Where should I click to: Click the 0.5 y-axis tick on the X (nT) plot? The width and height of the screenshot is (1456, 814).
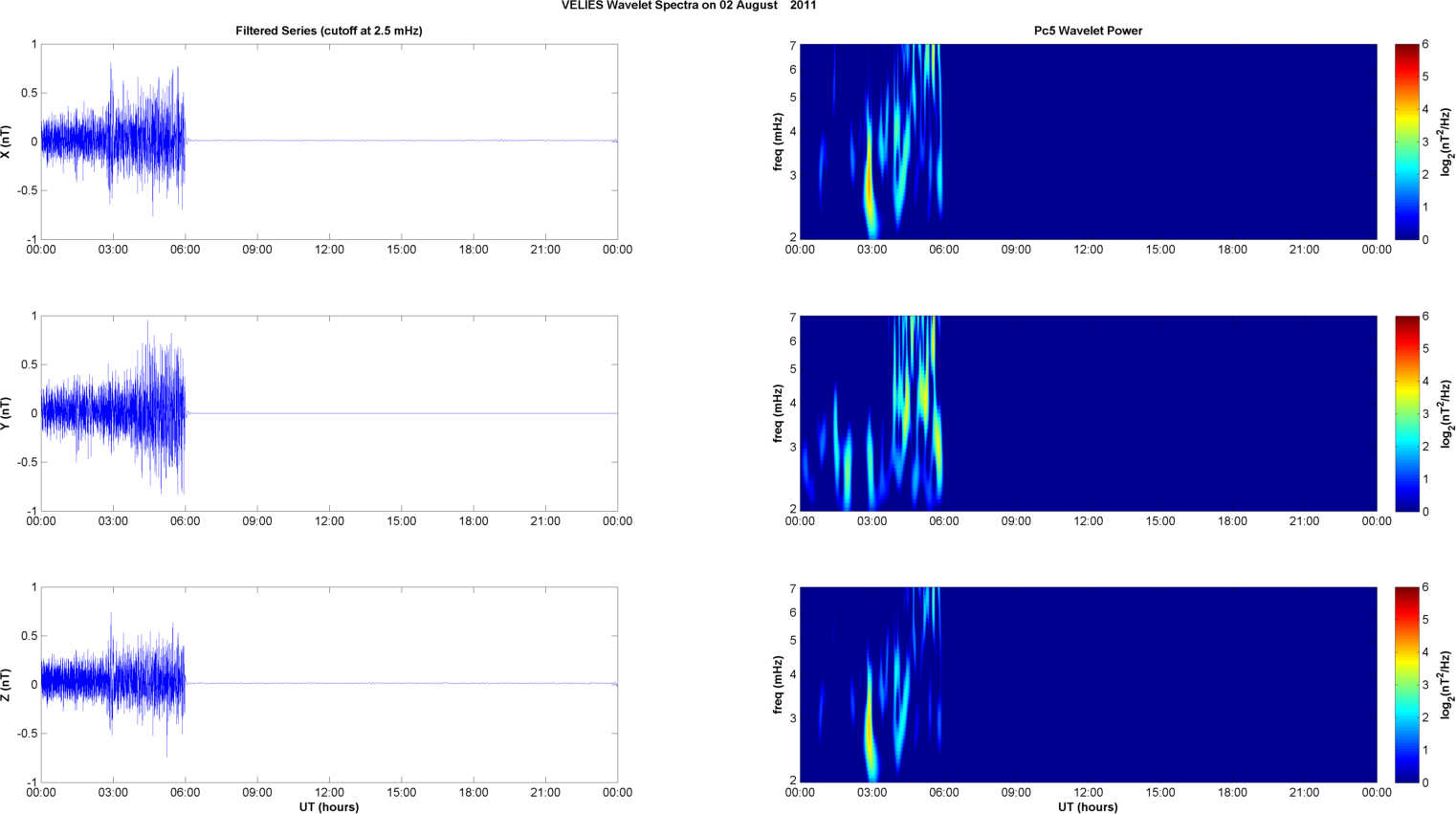pyautogui.click(x=29, y=93)
